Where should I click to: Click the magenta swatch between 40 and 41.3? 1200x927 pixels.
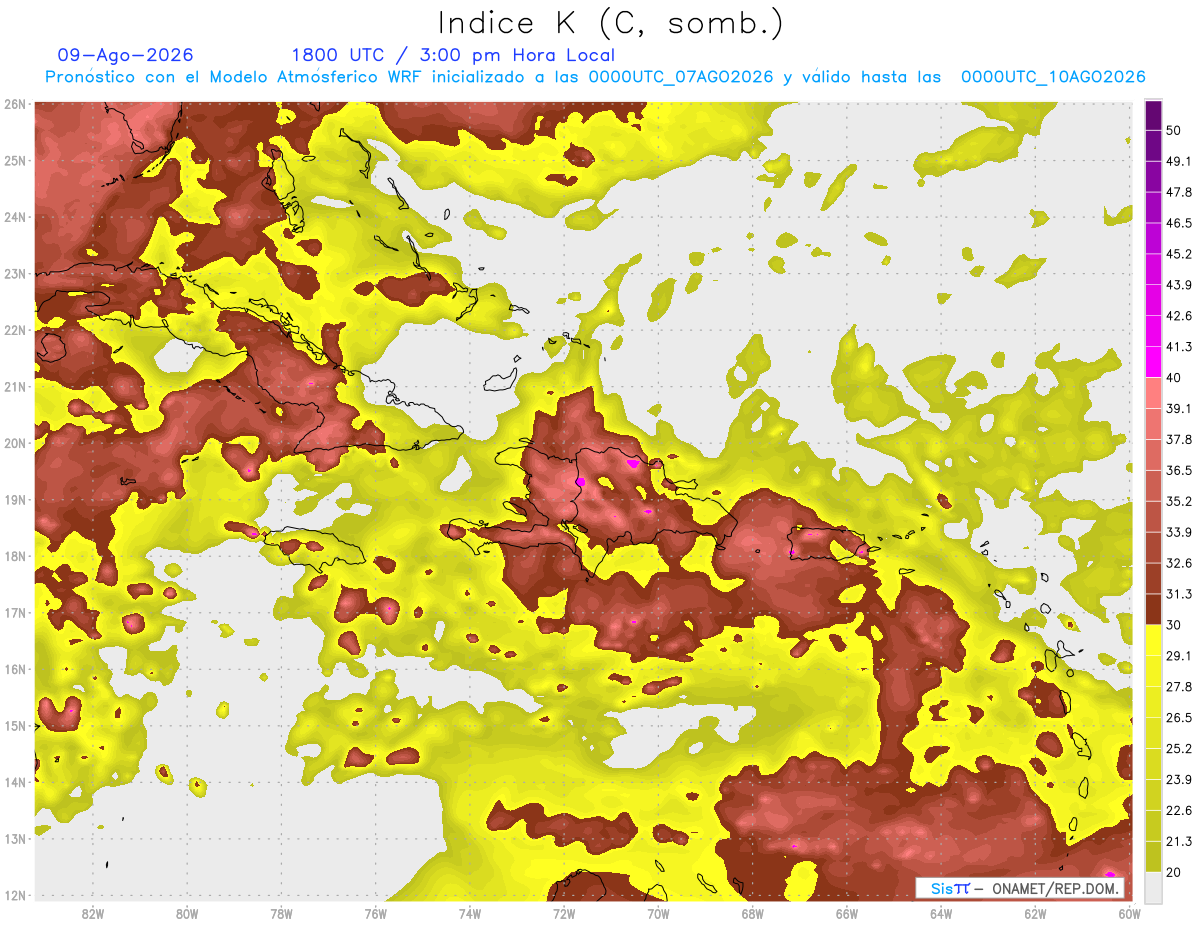[1152, 362]
